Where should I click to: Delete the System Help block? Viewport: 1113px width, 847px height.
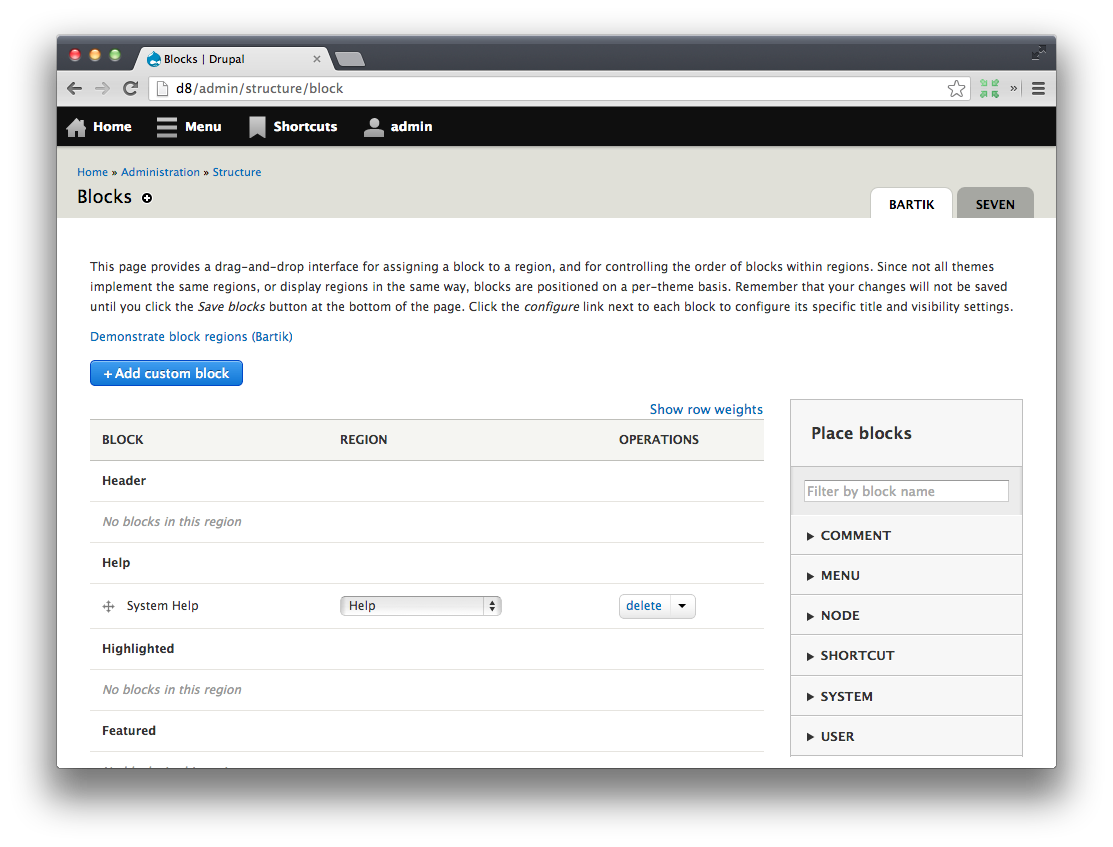coord(644,606)
